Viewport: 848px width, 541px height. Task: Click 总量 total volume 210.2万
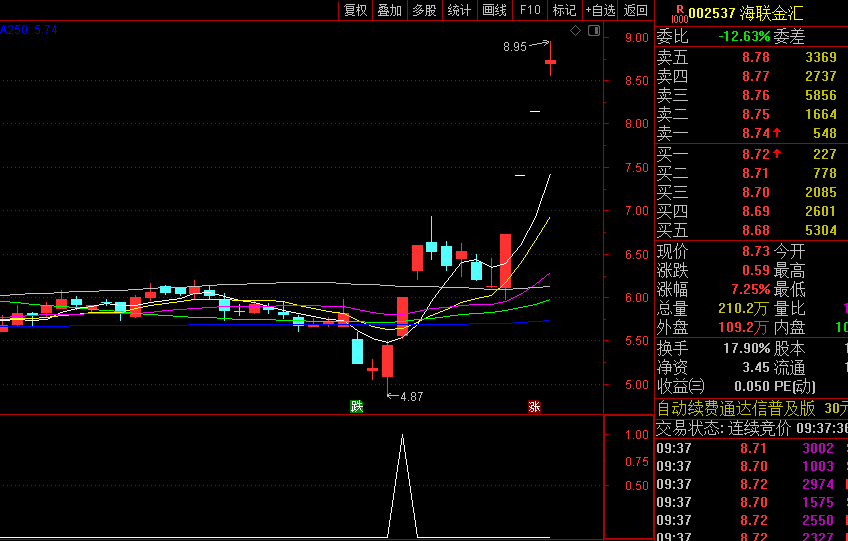click(x=743, y=308)
